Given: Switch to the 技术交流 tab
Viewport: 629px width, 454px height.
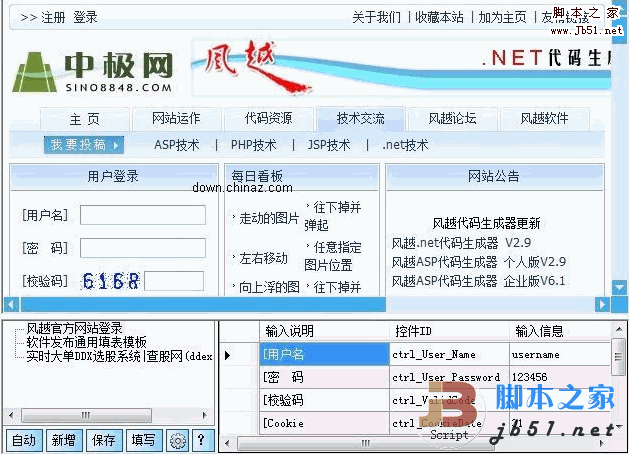Looking at the screenshot, I should tap(361, 119).
